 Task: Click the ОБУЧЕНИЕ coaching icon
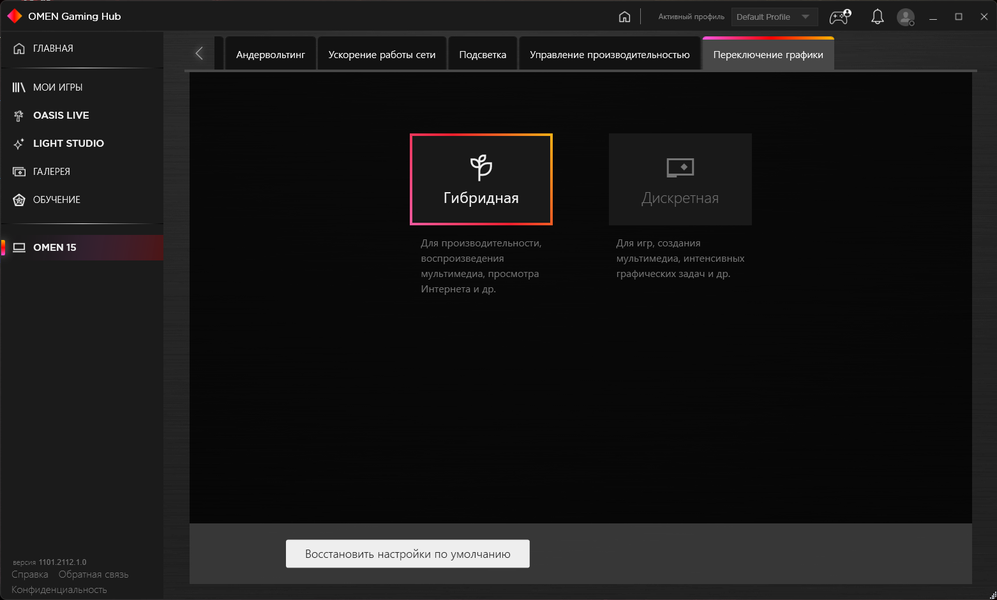(19, 200)
